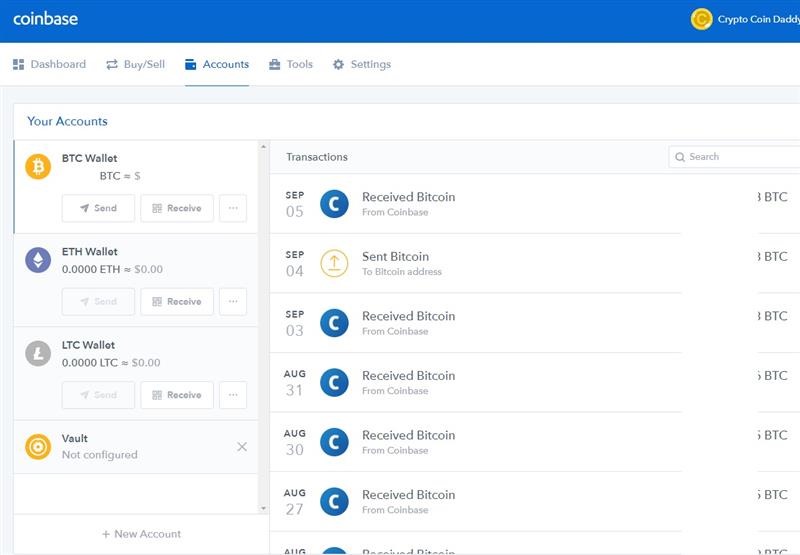Click Sent icon on Sep 04 transaction
Screen dimensions: 800x555
point(334,263)
